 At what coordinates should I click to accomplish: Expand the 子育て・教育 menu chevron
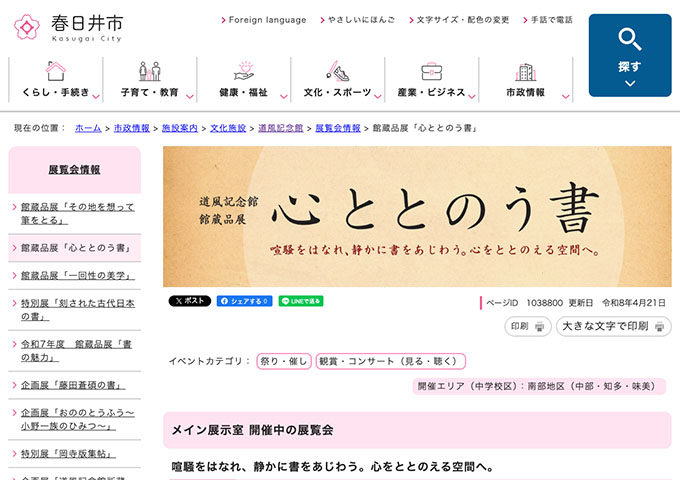pyautogui.click(x=190, y=96)
